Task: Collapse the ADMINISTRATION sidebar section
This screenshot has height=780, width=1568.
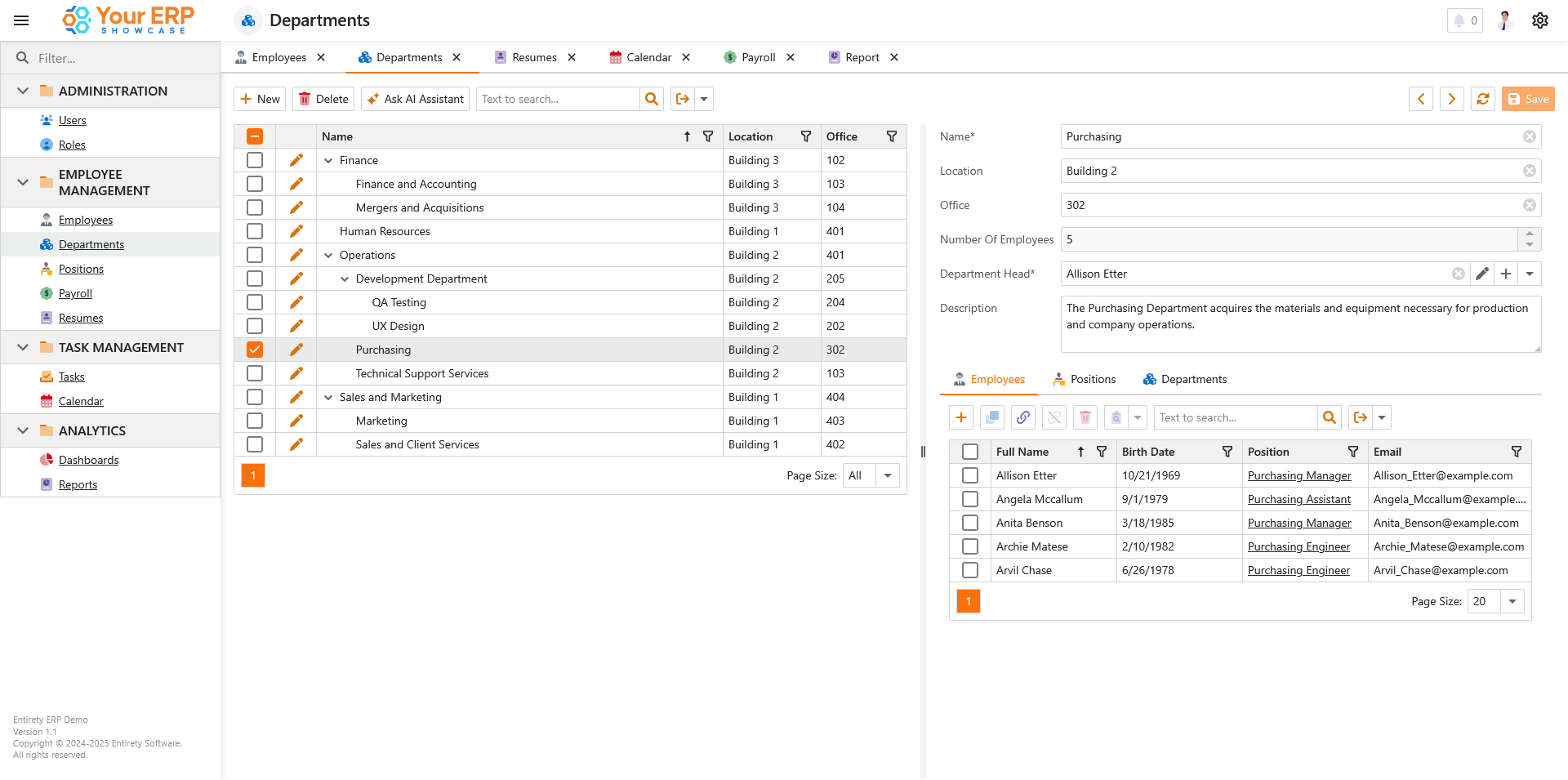Action: (23, 91)
